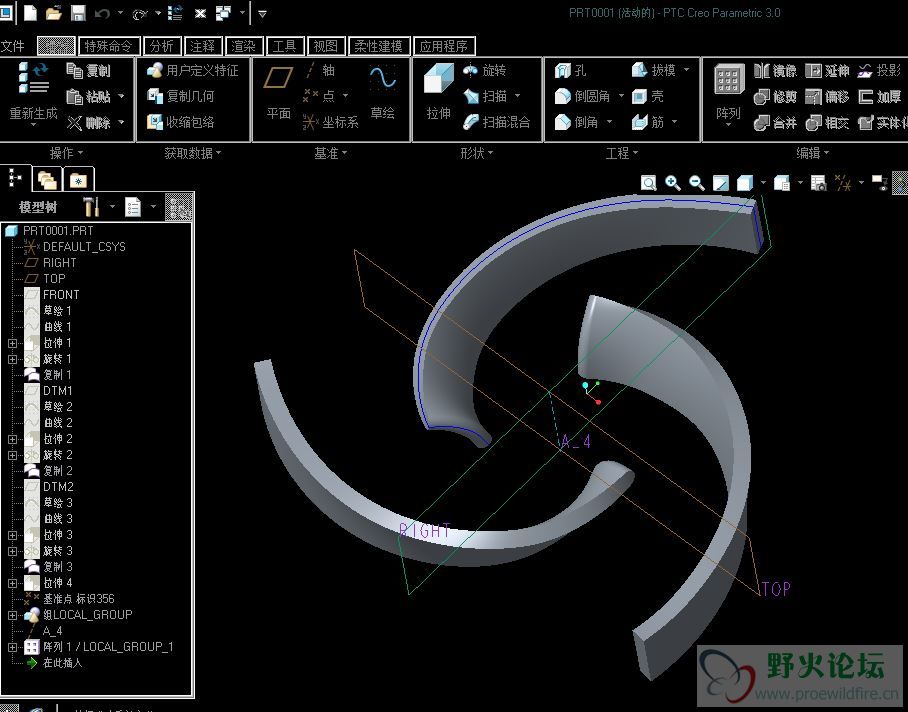The height and width of the screenshot is (712, 908).
Task: Open the 文件 (File) menu
Action: click(13, 46)
